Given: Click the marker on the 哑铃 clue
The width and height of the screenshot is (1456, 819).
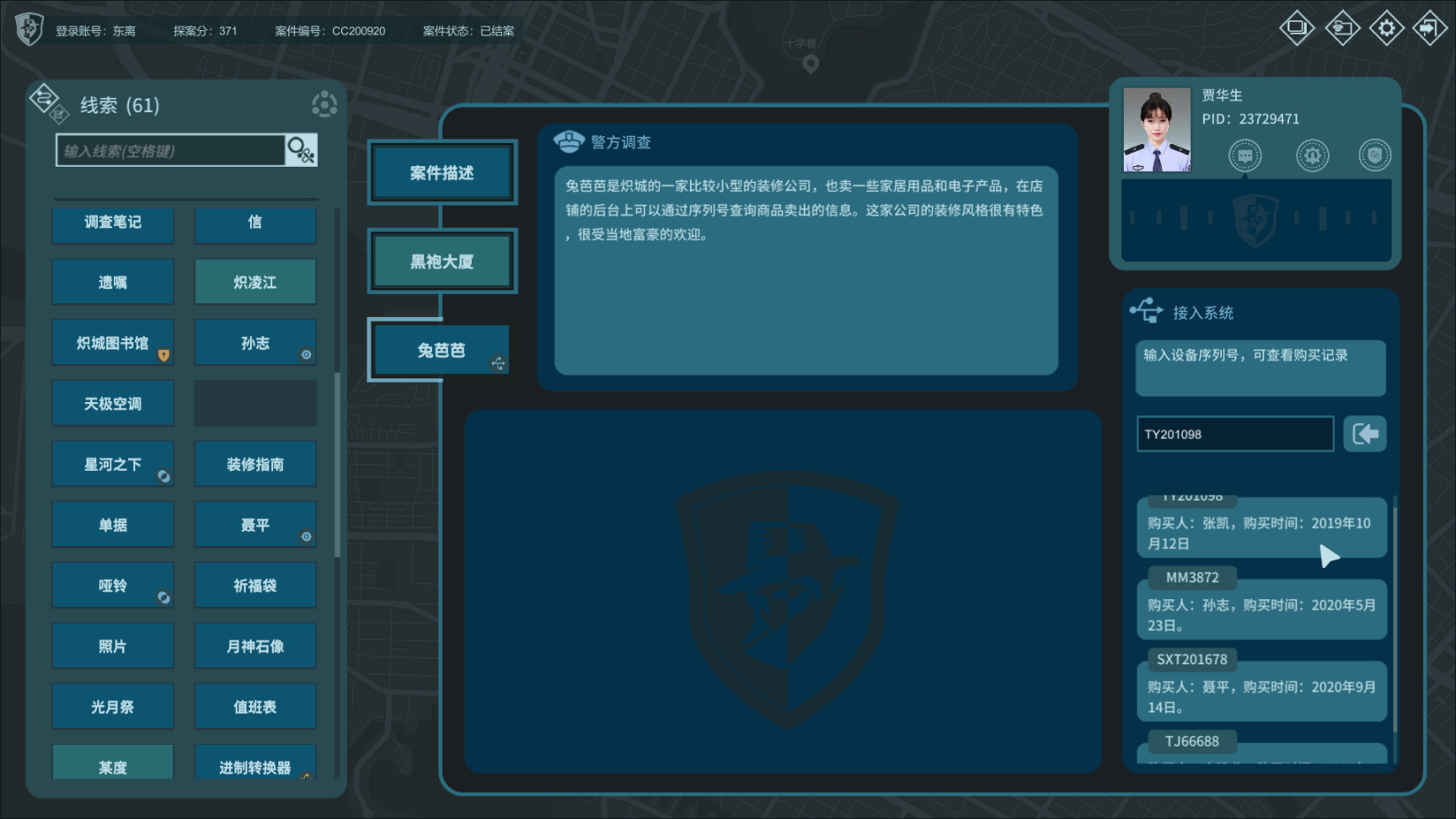Looking at the screenshot, I should (163, 597).
